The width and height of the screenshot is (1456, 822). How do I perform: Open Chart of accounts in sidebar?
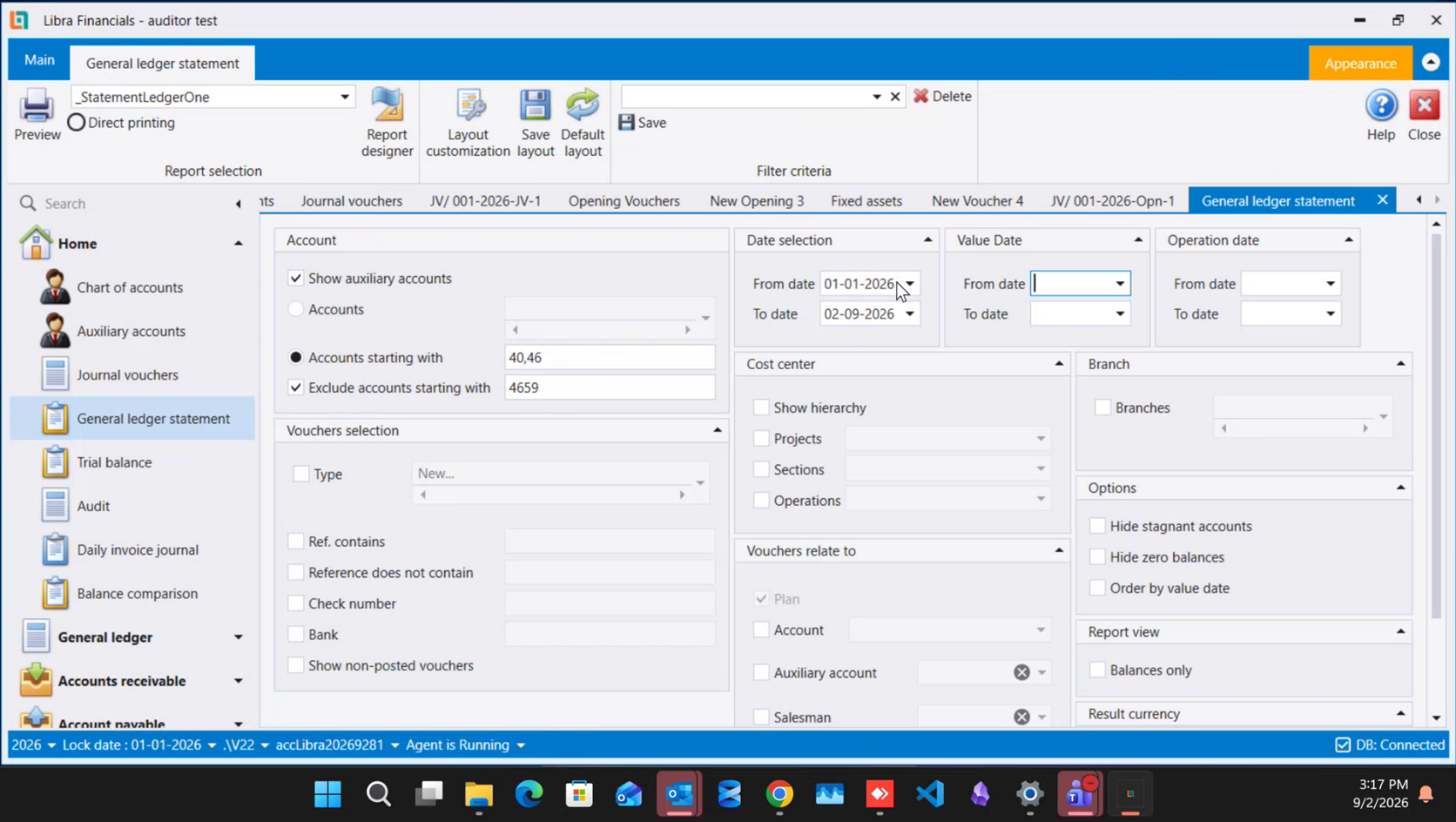[x=130, y=287]
